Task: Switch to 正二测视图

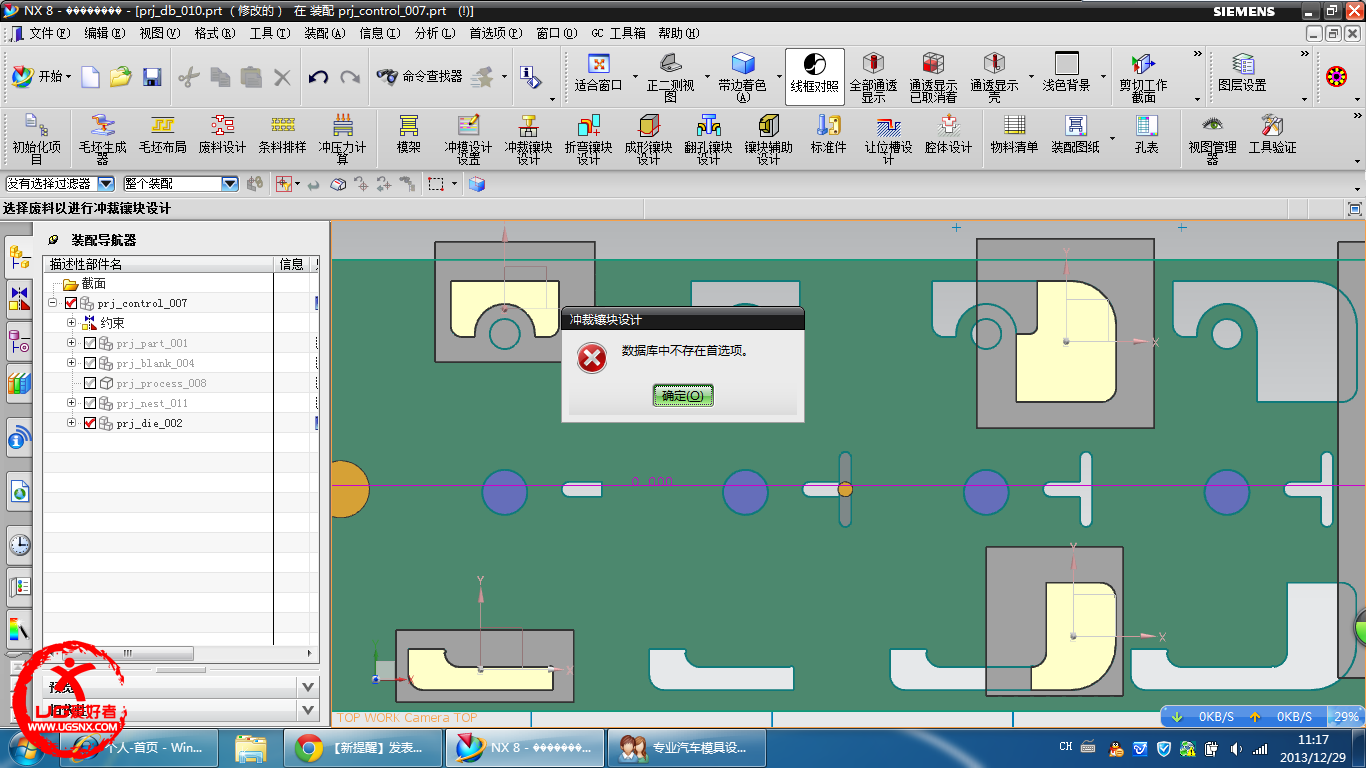Action: [x=670, y=77]
